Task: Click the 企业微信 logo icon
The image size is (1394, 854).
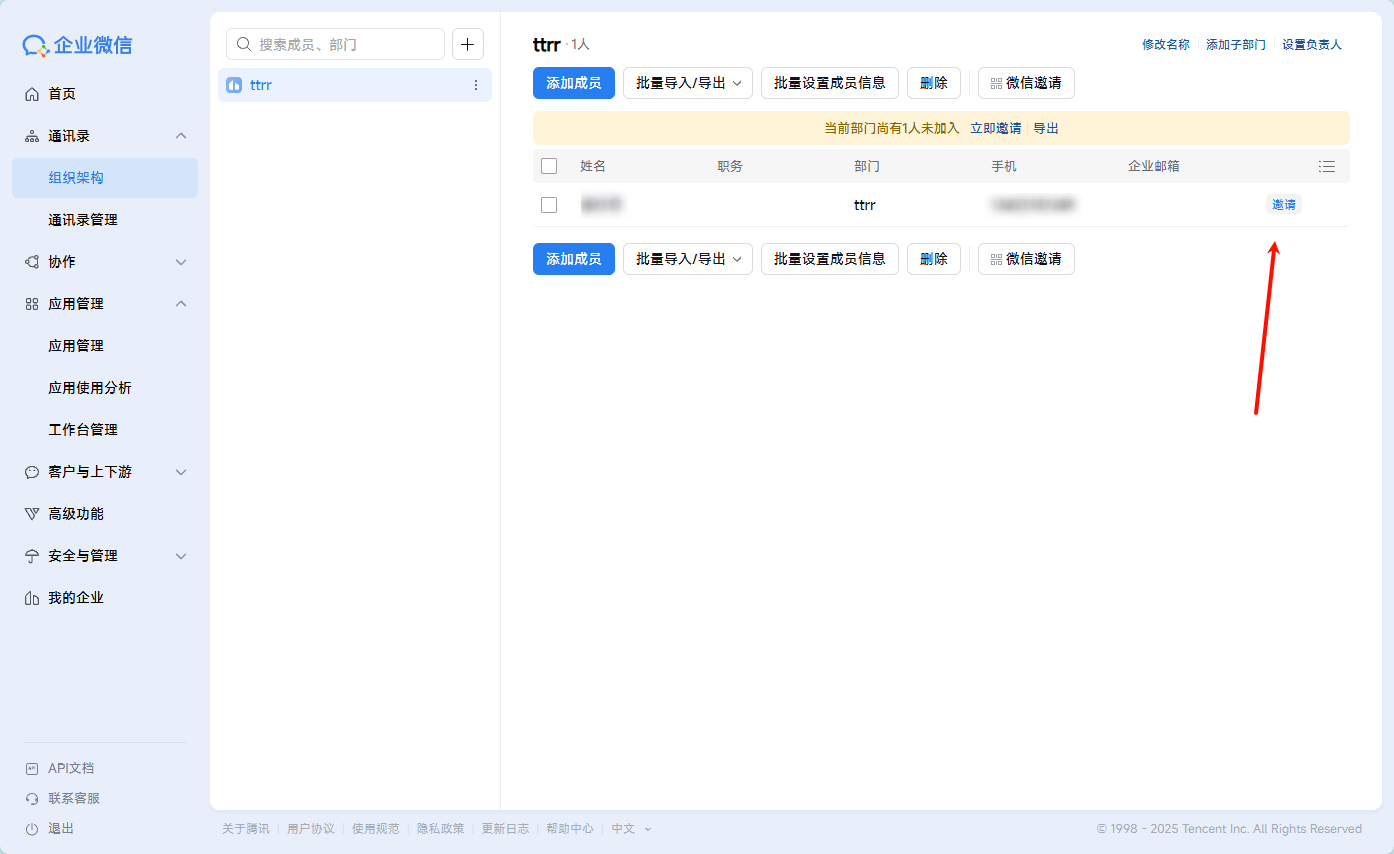Action: [36, 45]
